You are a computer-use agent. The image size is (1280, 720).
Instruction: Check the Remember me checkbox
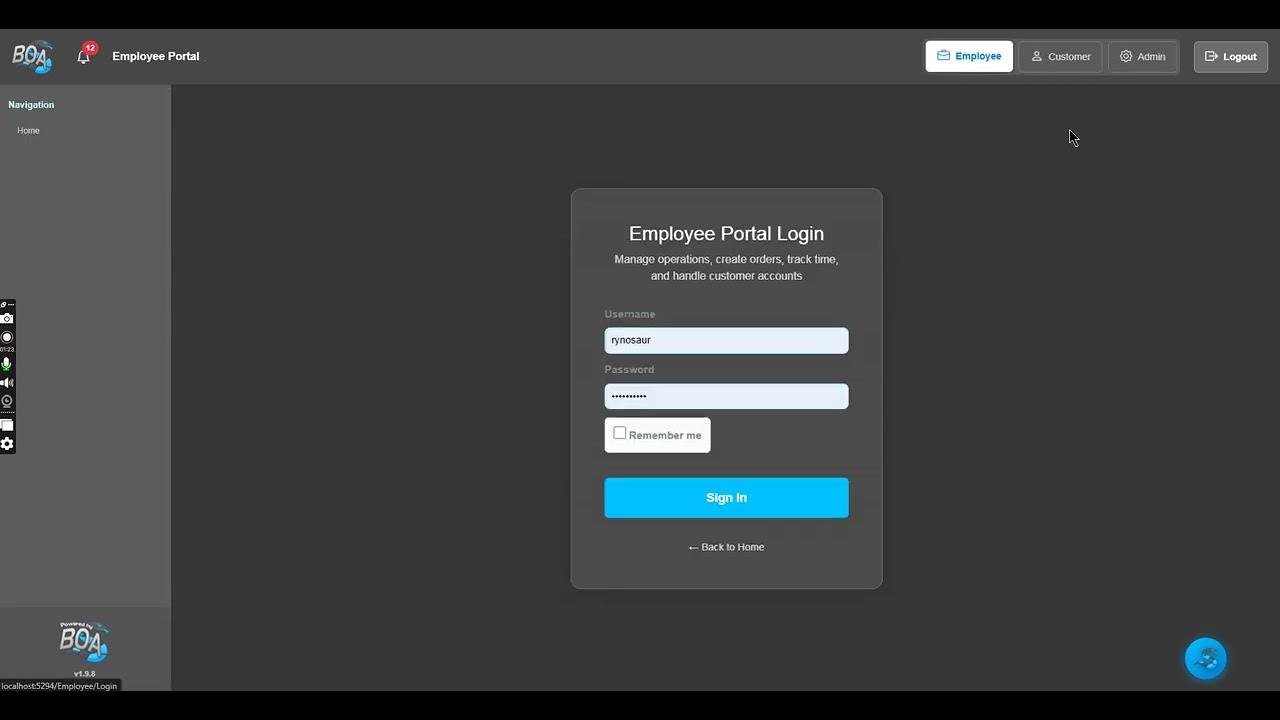(620, 433)
